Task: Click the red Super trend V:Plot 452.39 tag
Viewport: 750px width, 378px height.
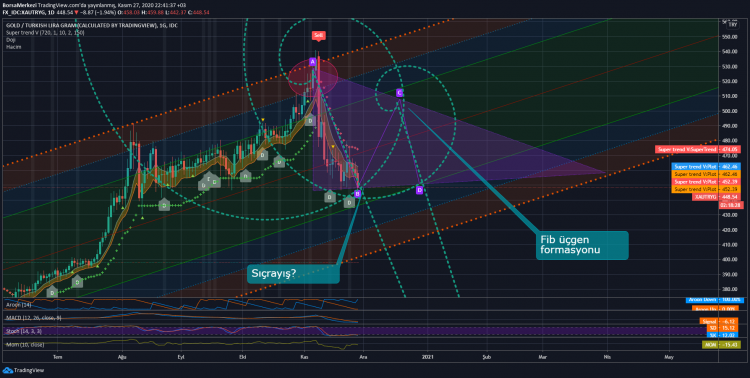Action: click(706, 182)
